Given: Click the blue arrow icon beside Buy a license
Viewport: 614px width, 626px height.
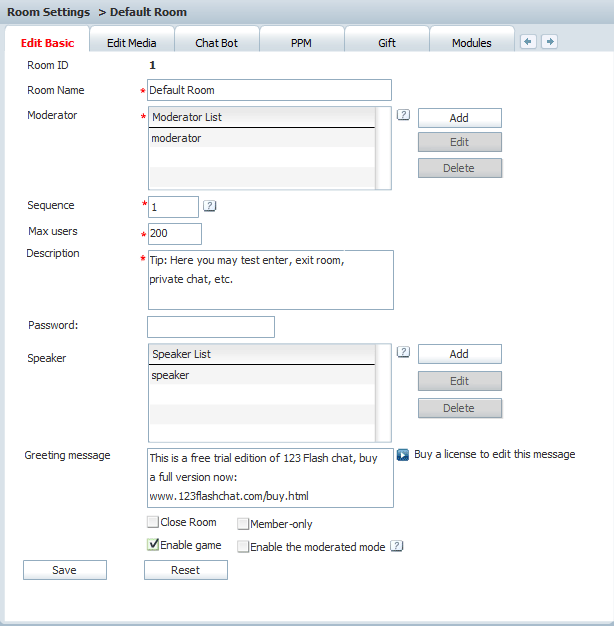Looking at the screenshot, I should tap(403, 454).
